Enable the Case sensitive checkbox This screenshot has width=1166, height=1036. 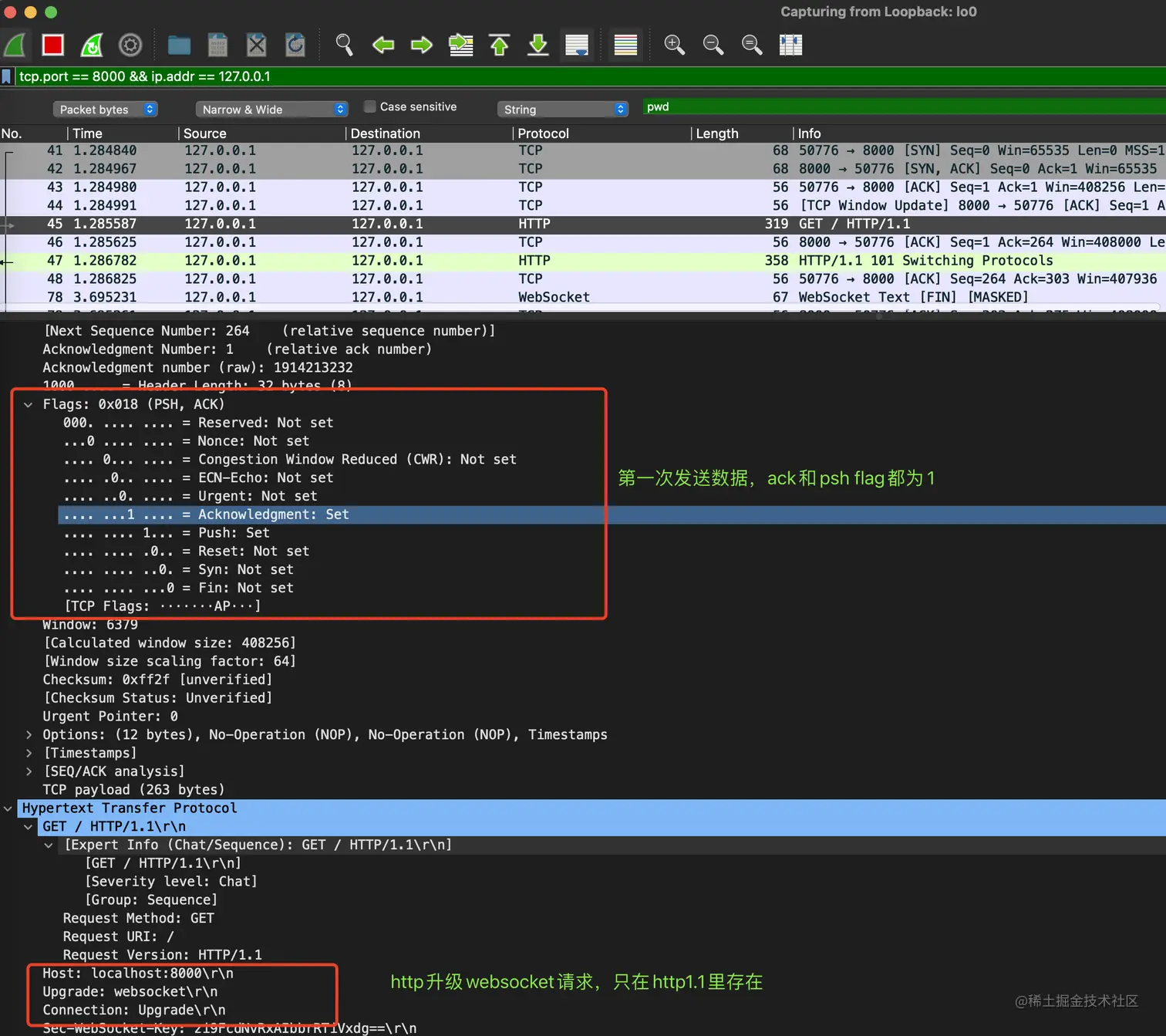[x=370, y=106]
